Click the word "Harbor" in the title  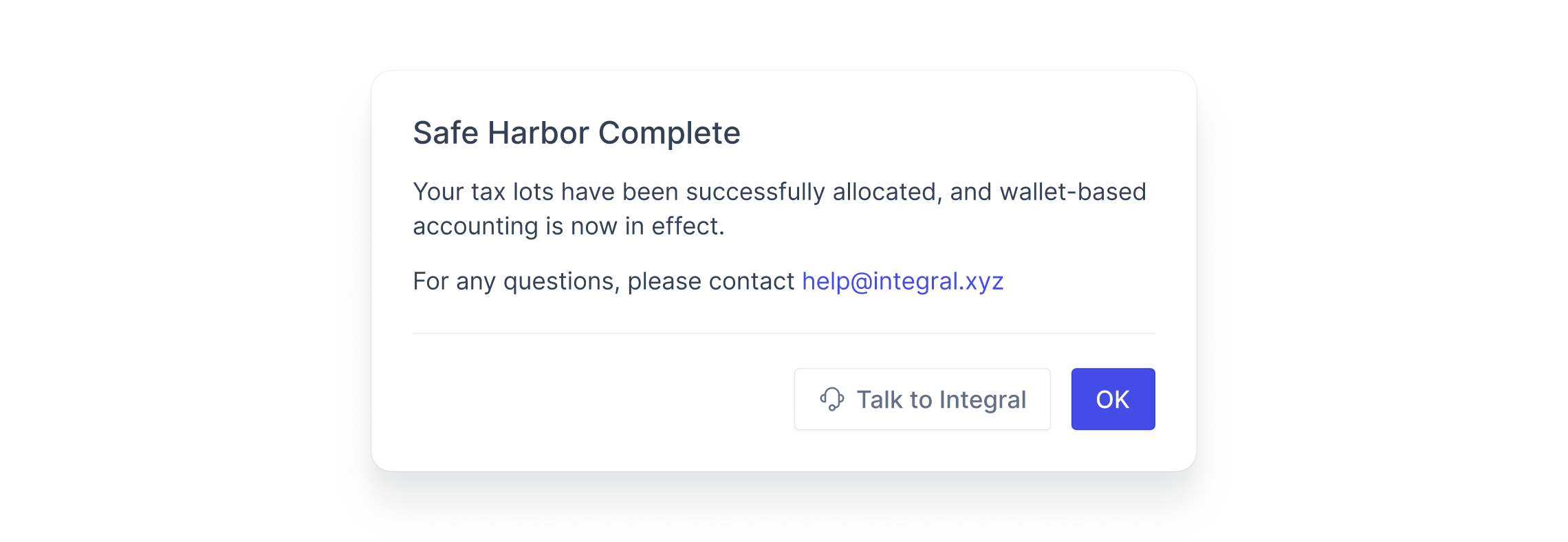[538, 133]
